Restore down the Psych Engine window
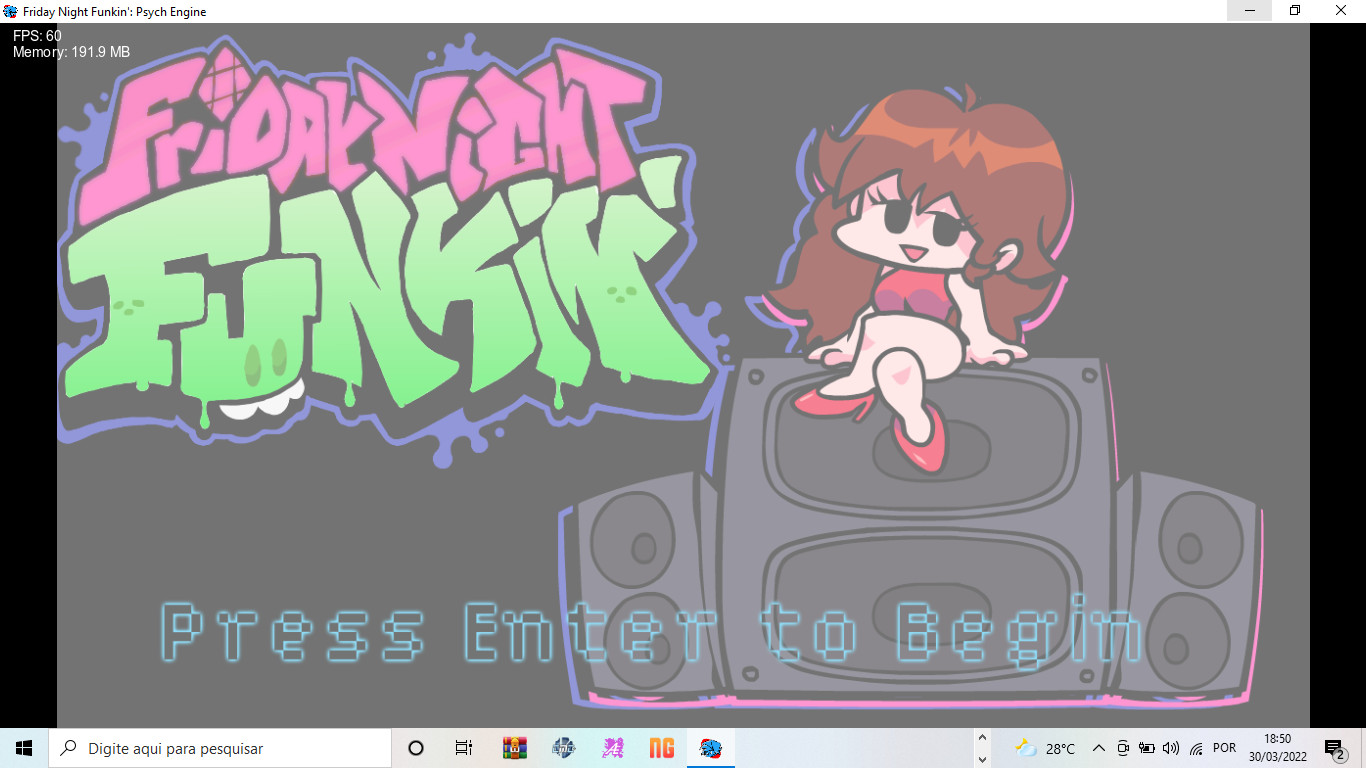1366x768 pixels. (x=1295, y=11)
